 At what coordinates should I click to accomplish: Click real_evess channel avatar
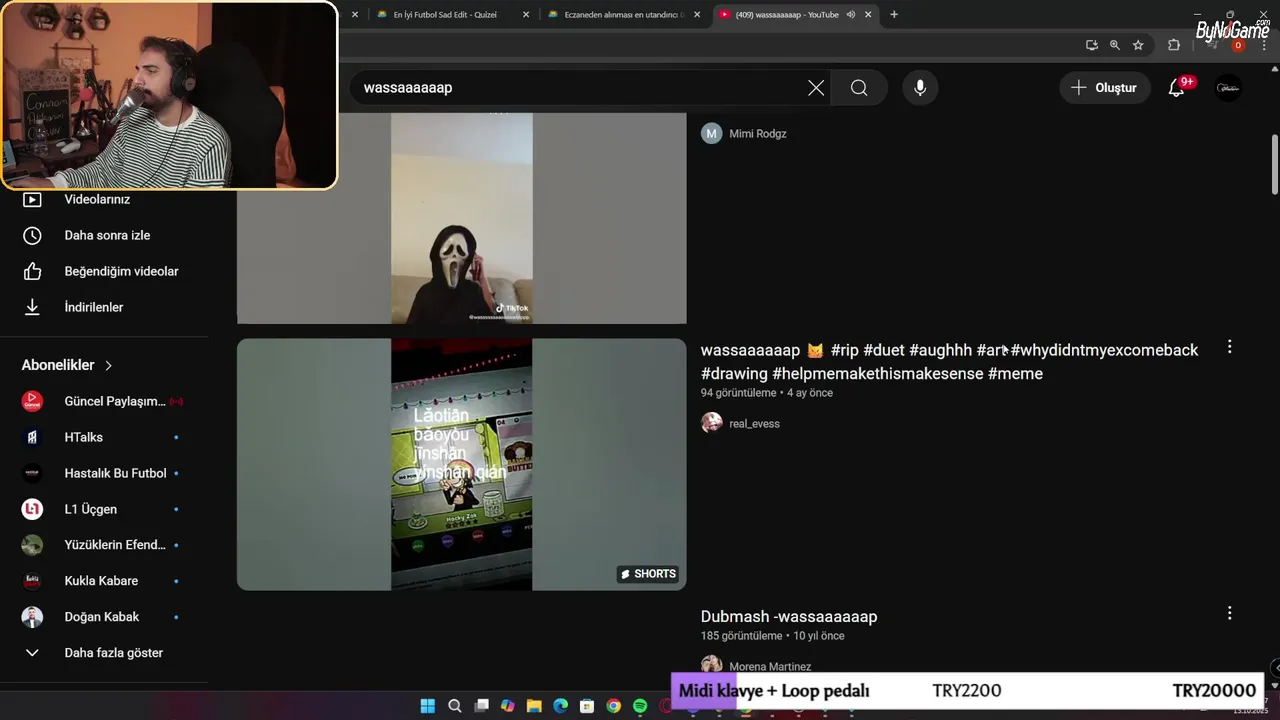(x=712, y=423)
